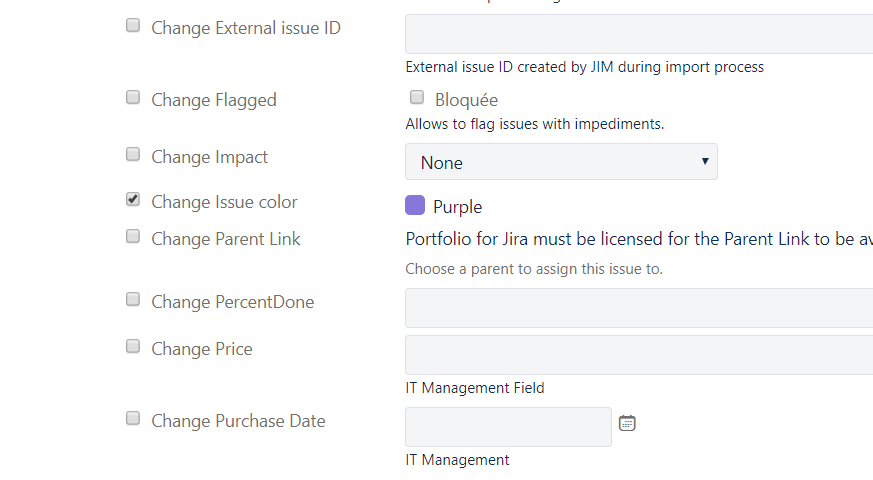This screenshot has height=480, width=873.
Task: Check the Bloquée flag checkbox
Action: pyautogui.click(x=416, y=97)
